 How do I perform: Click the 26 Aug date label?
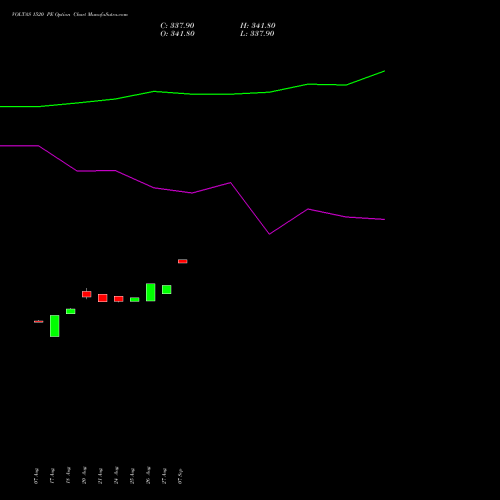(x=148, y=476)
